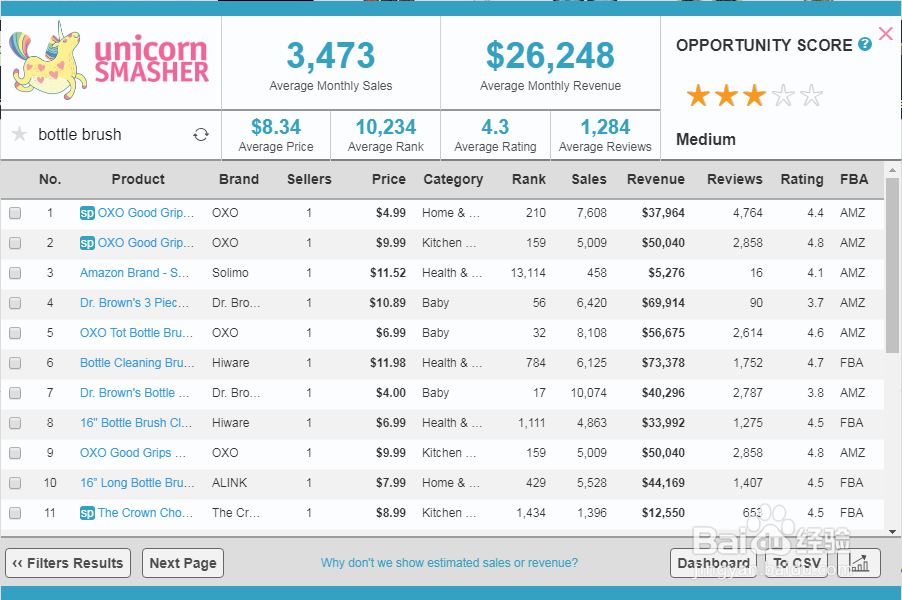Tick checkbox for row 8 Hiware brush
Screen dimensions: 902x600
click(x=15, y=423)
